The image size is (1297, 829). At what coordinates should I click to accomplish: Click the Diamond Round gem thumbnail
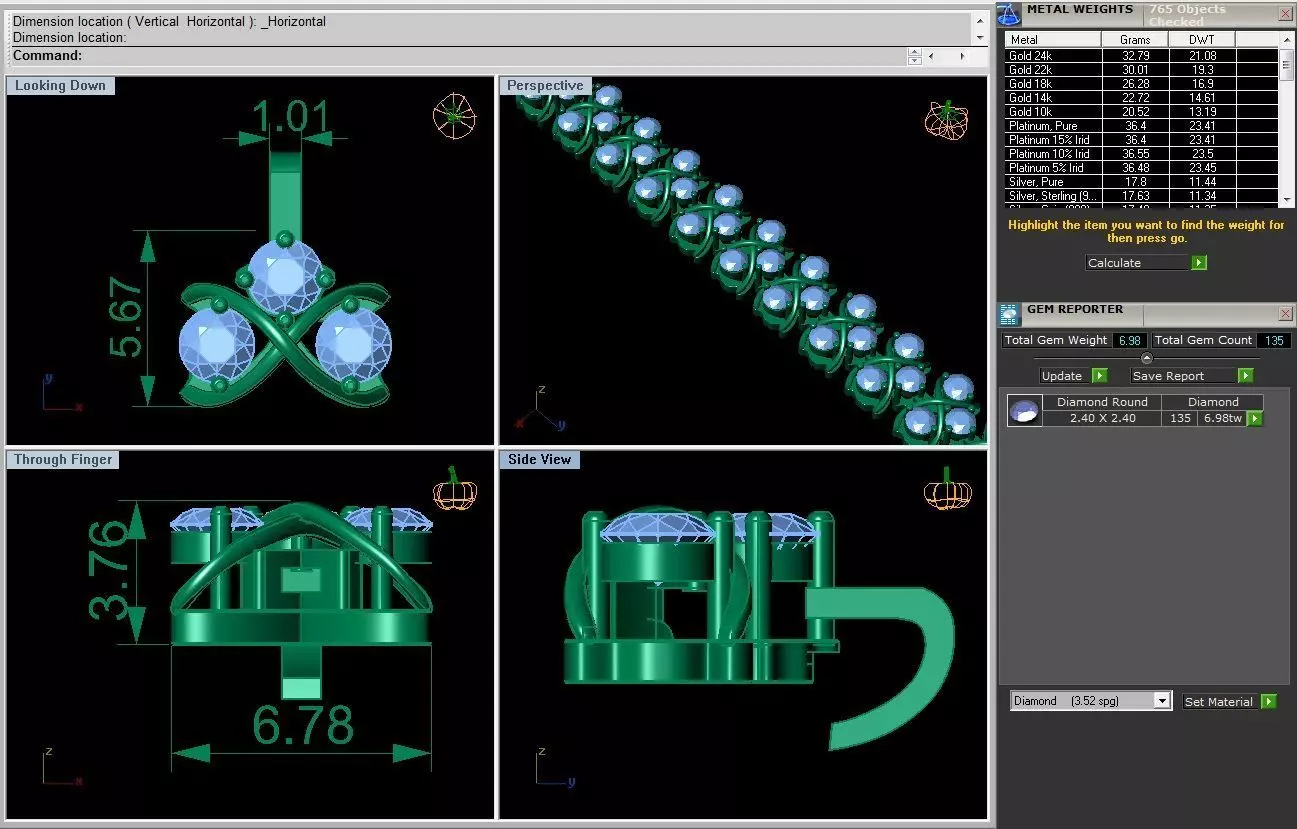(1023, 411)
